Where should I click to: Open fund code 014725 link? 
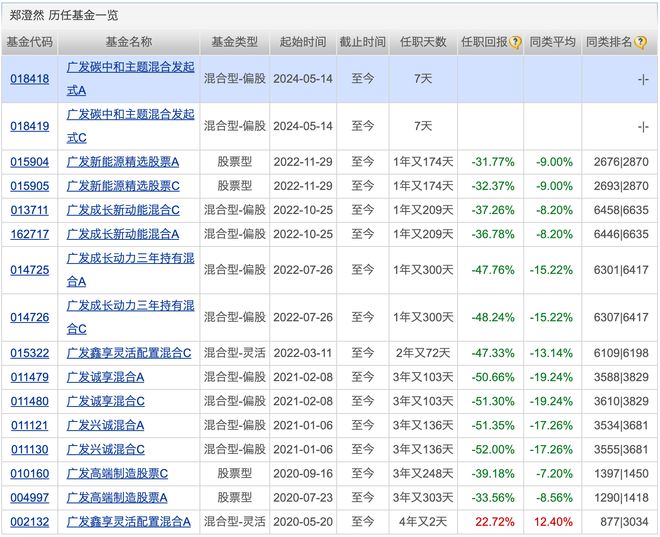click(x=29, y=270)
